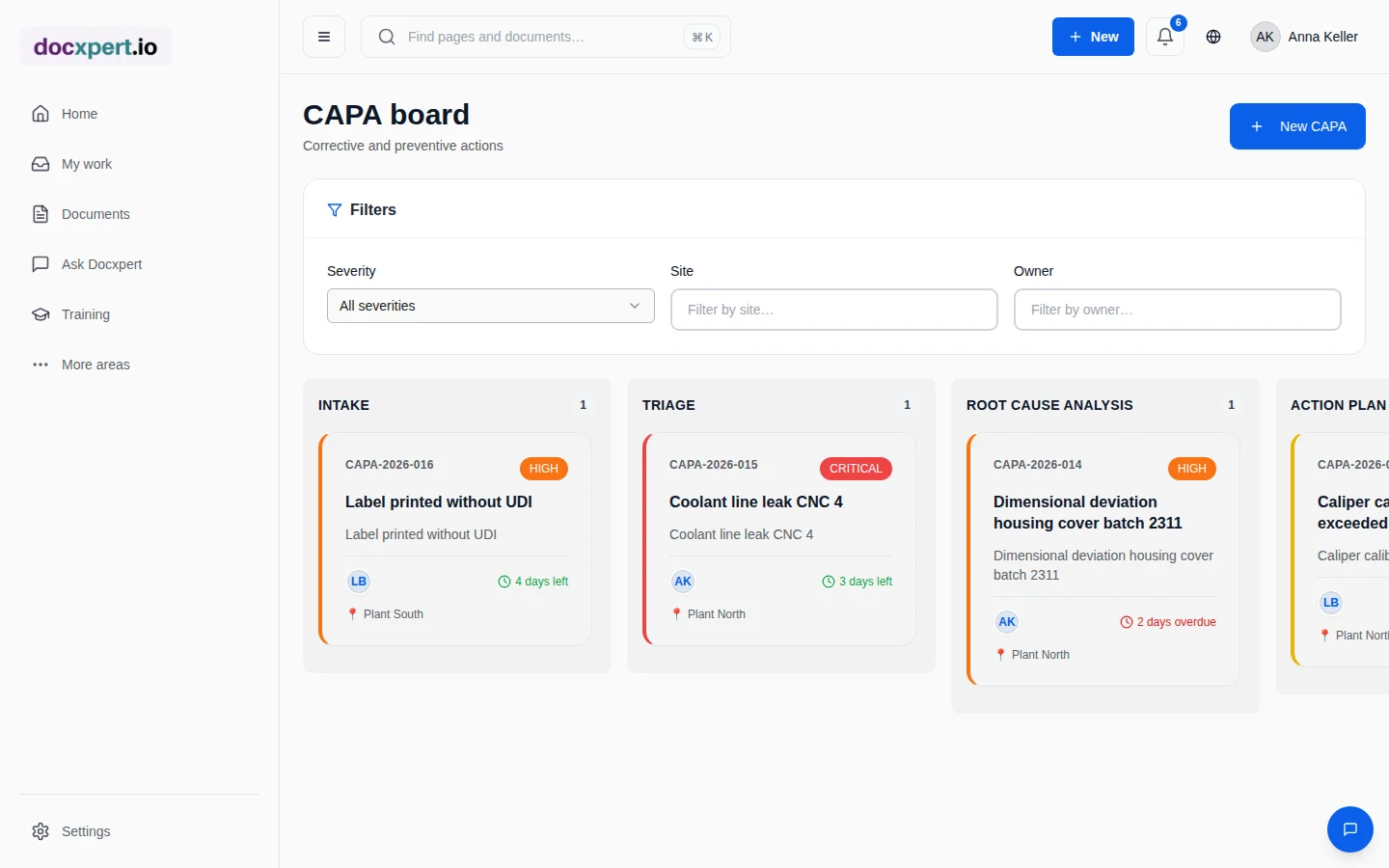Screen dimensions: 1389x868
Task: Open notifications bell
Action: pos(1165,37)
